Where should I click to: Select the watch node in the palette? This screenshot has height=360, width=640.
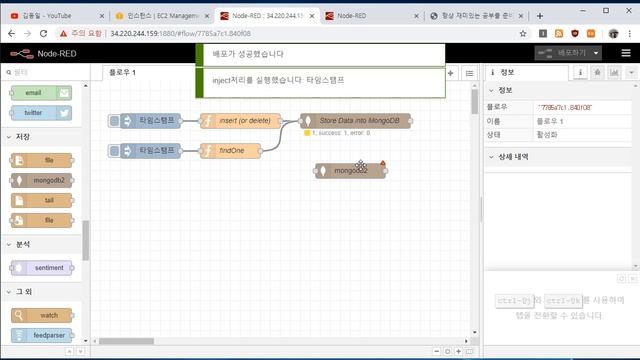click(x=41, y=316)
